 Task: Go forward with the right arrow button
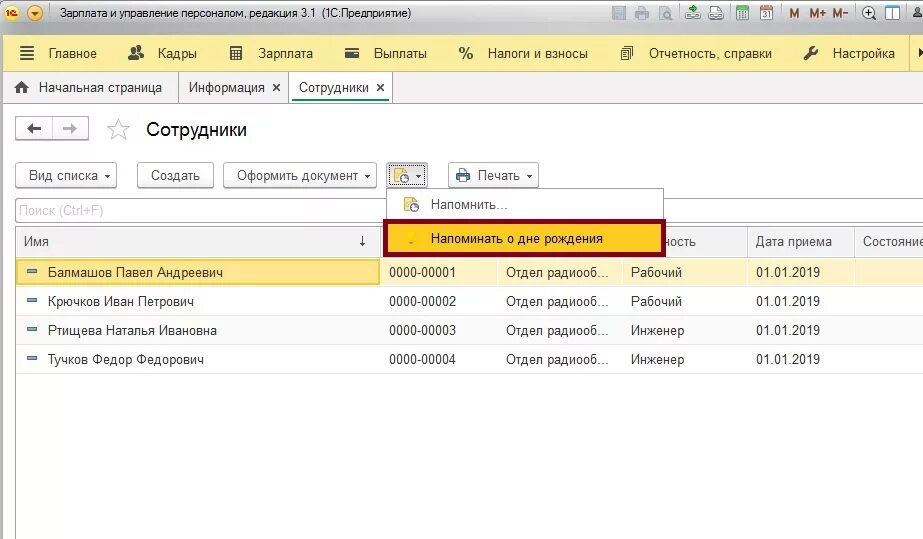[x=70, y=128]
